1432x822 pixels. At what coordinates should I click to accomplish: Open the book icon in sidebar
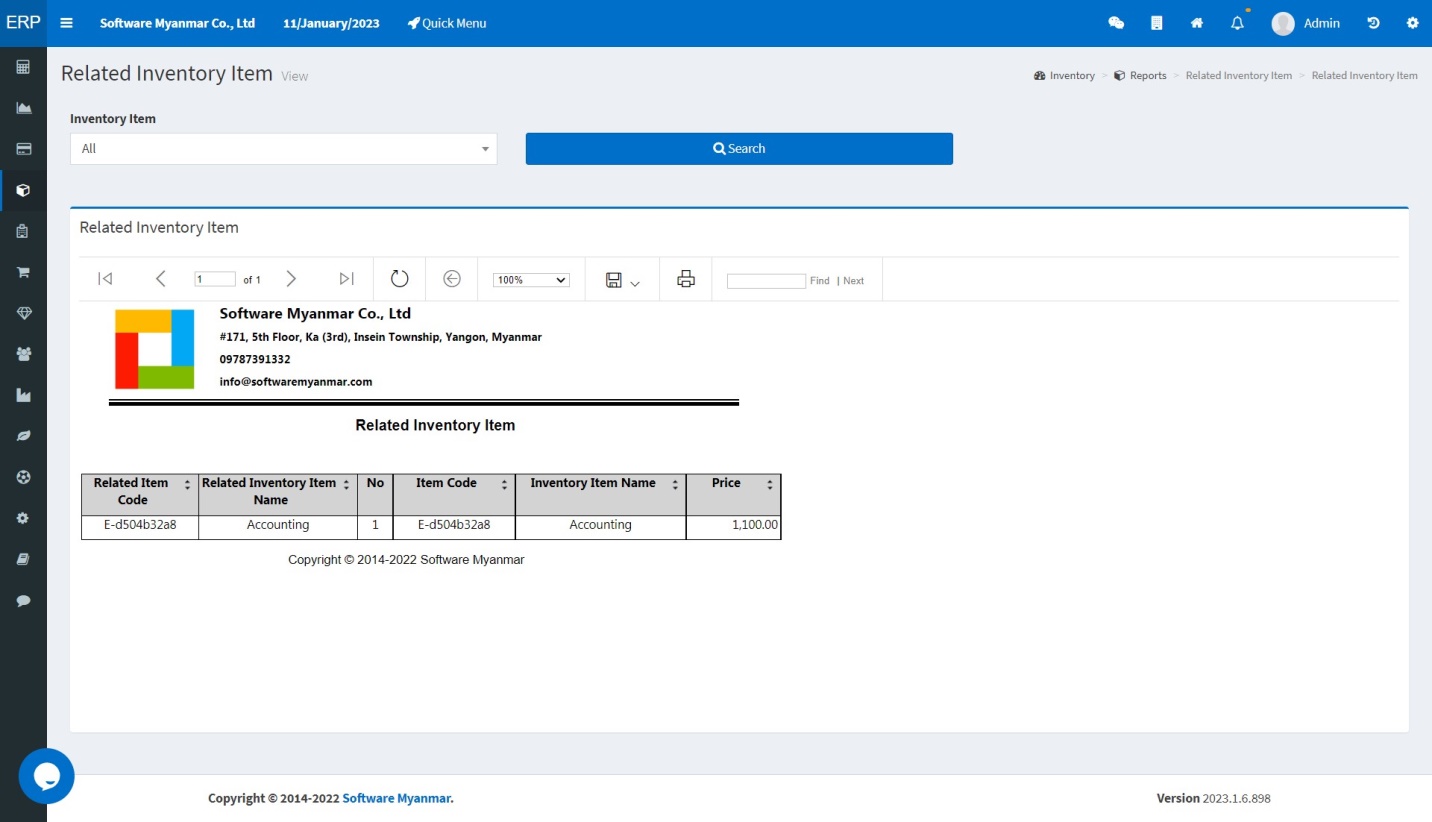[x=23, y=559]
